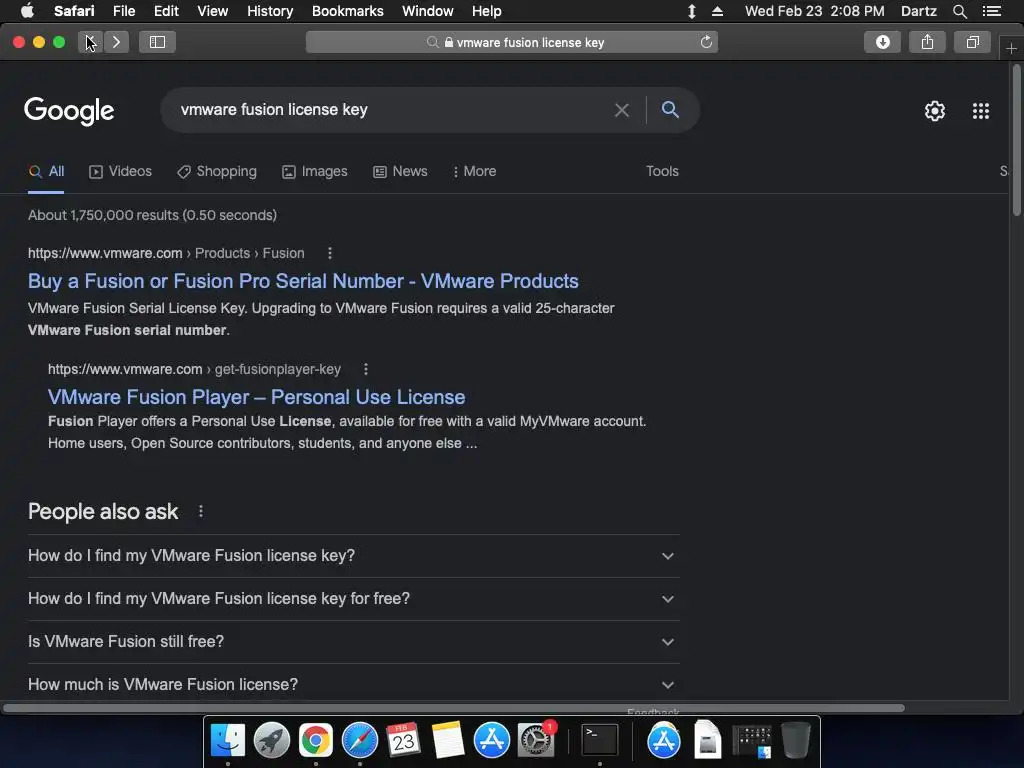Open 'Buy a Fusion or Fusion Pro Serial Number' link
The height and width of the screenshot is (768, 1024).
point(303,281)
